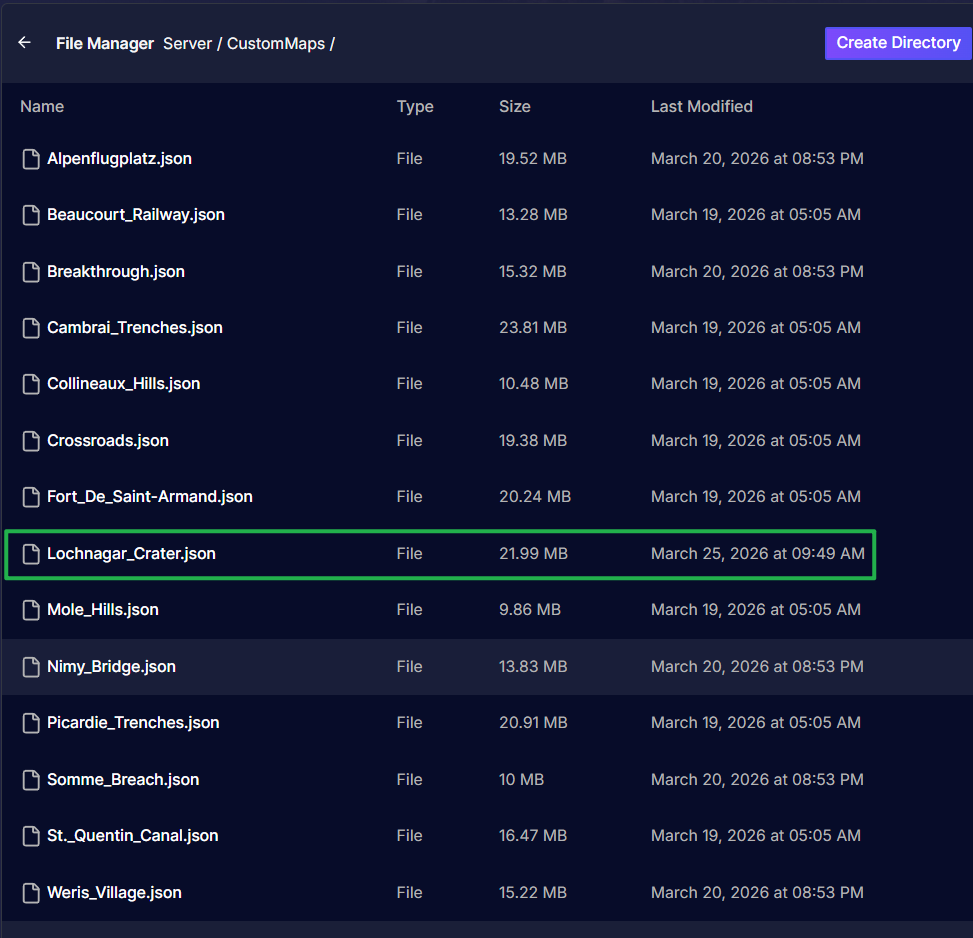
Task: Click file icon next to Crossroads.json
Action: coord(31,441)
